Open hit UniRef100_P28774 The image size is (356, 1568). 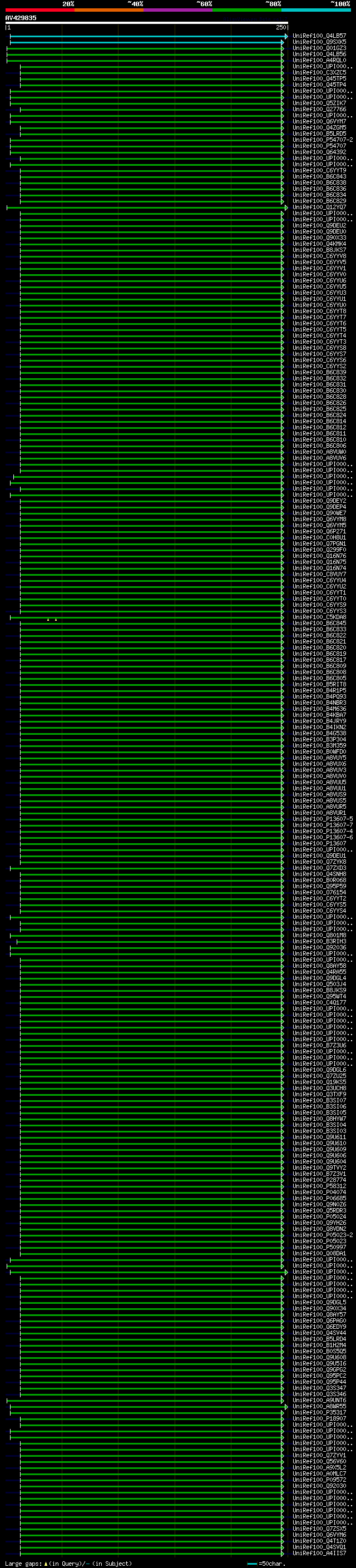319,1180
